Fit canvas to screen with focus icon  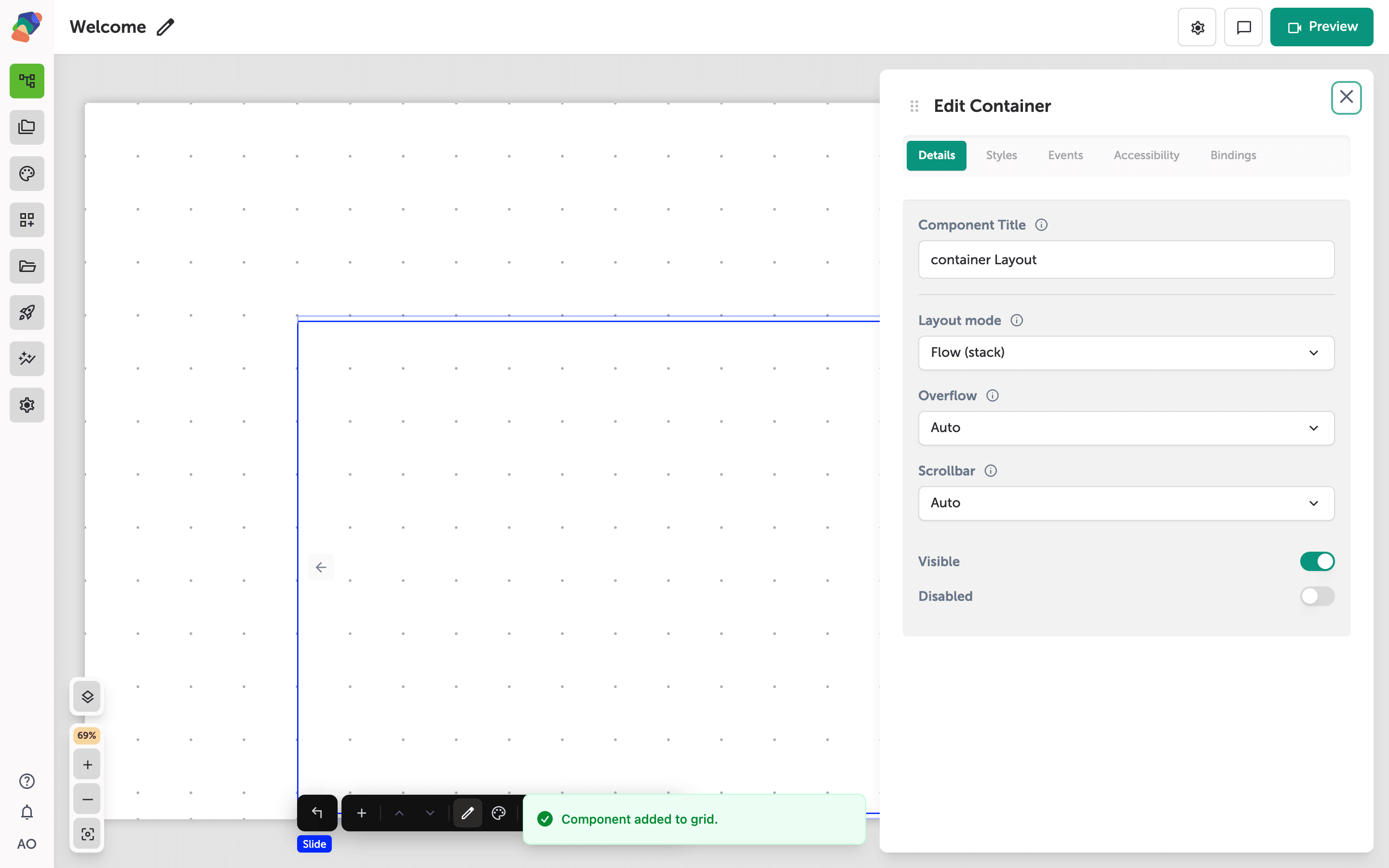click(87, 834)
